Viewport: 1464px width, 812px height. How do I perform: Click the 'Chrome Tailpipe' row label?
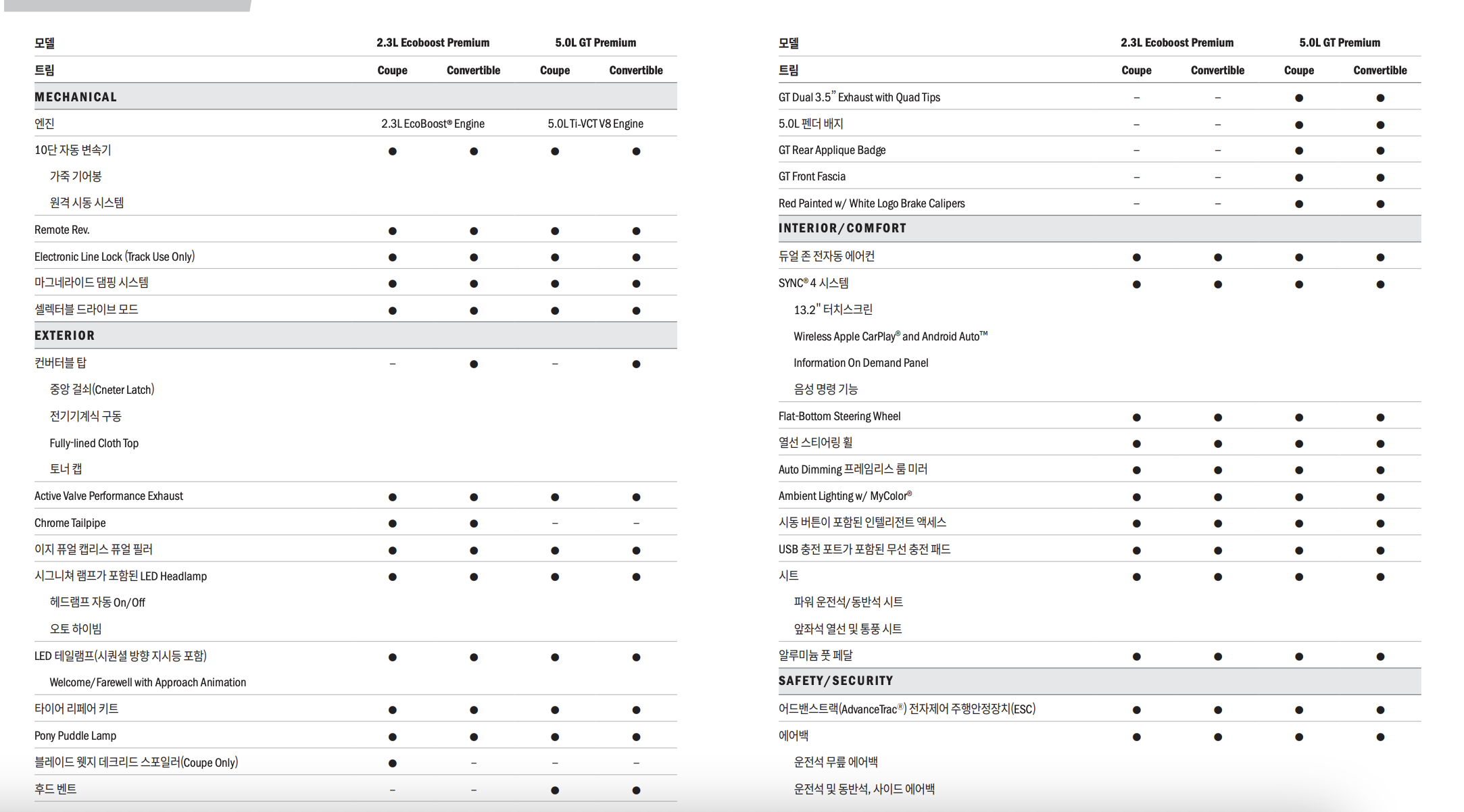point(70,523)
